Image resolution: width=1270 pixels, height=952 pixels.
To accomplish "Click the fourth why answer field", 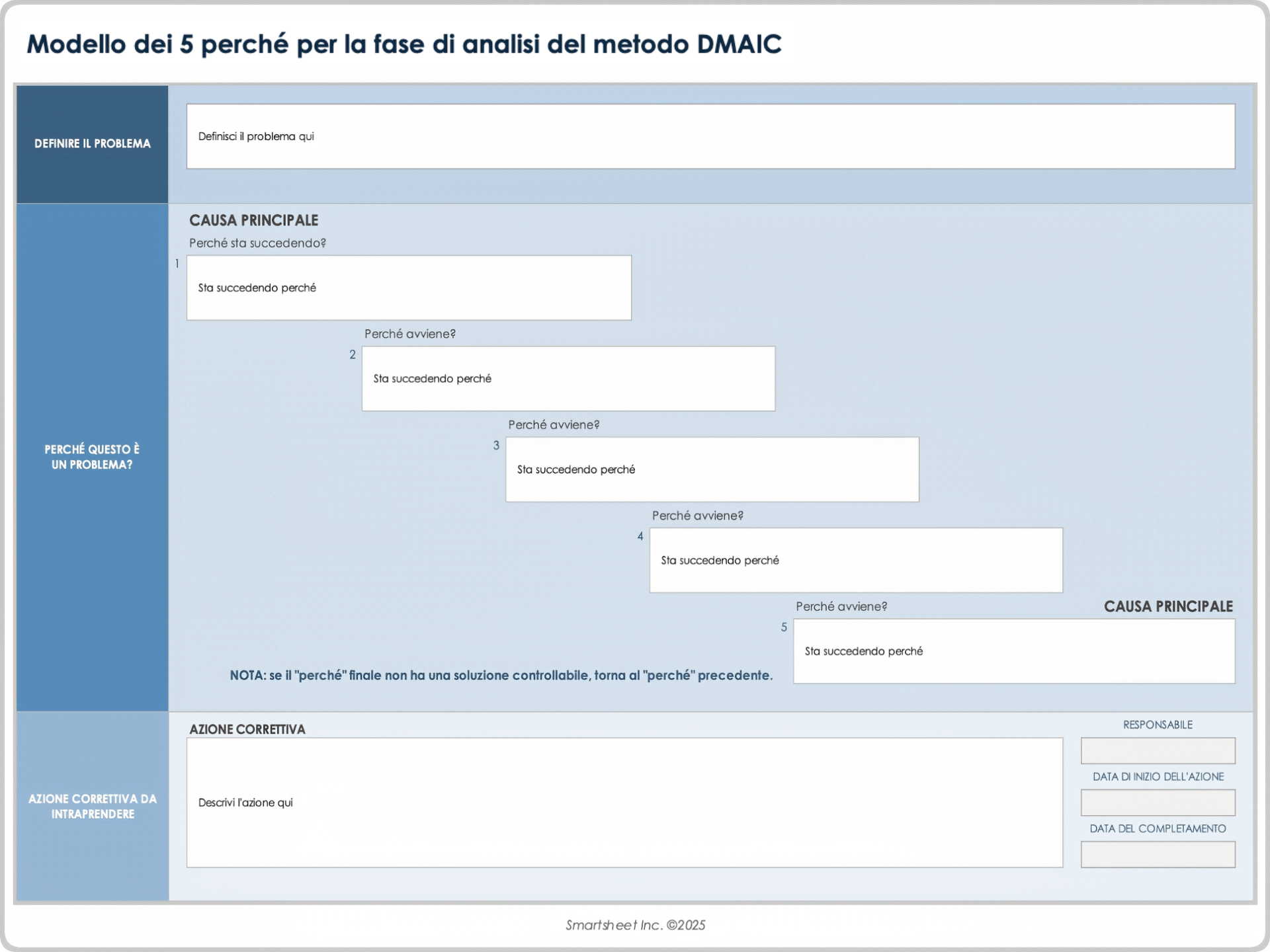I will [x=855, y=560].
